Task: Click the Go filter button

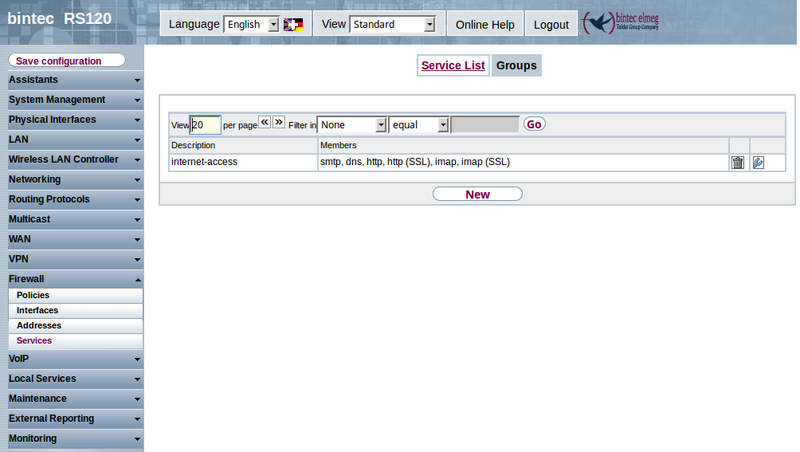Action: click(534, 124)
